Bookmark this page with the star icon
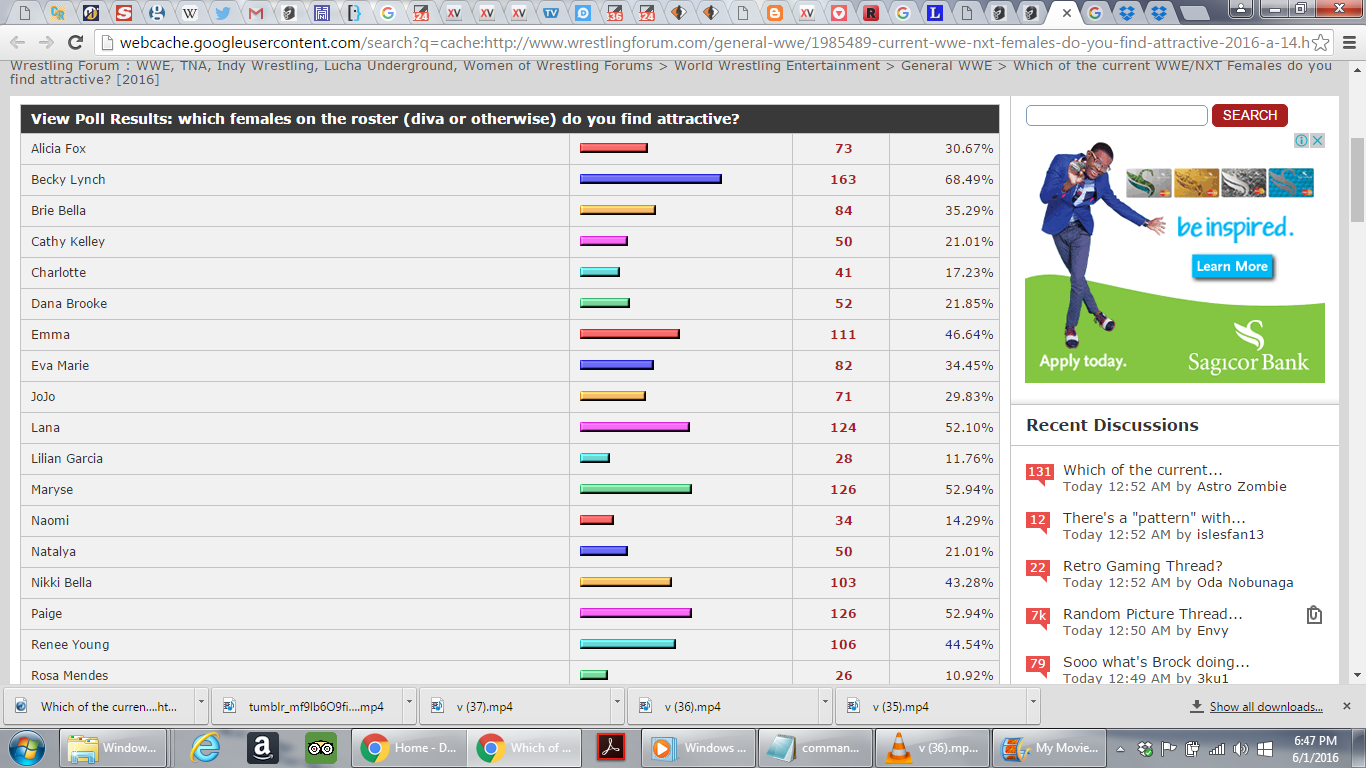The width and height of the screenshot is (1366, 768). (1320, 43)
